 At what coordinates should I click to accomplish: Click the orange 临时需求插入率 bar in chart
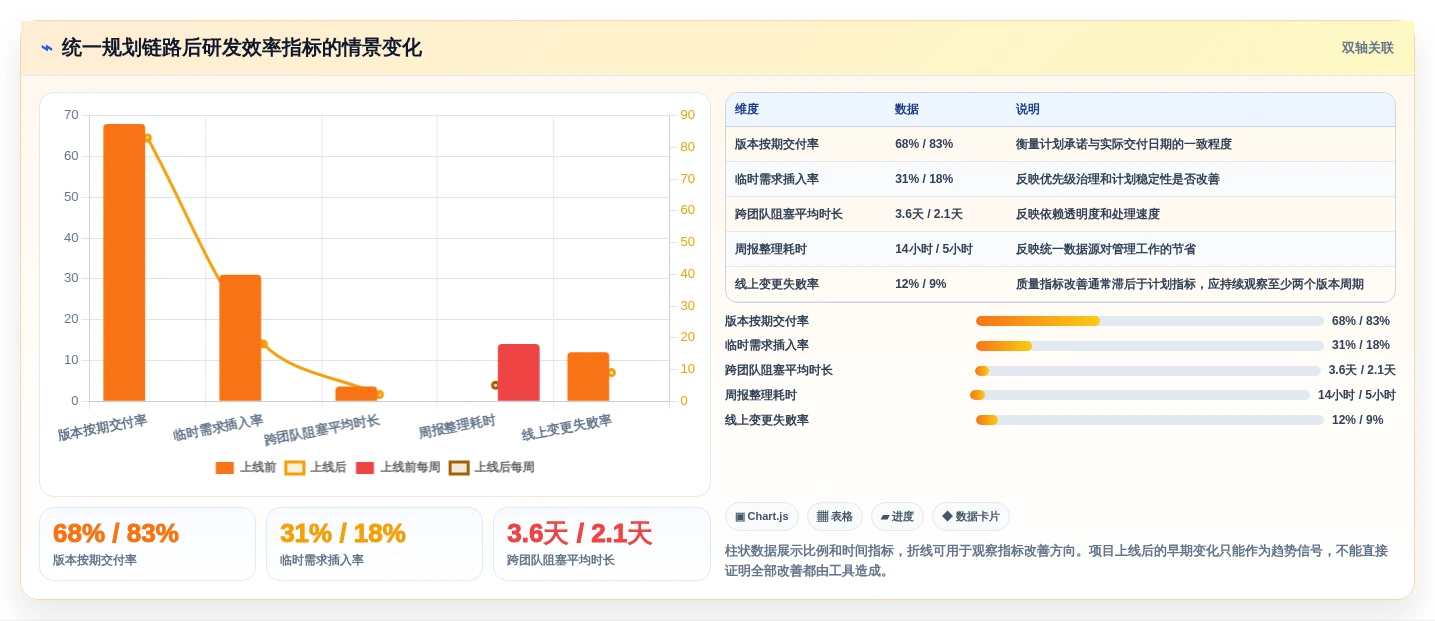point(240,338)
